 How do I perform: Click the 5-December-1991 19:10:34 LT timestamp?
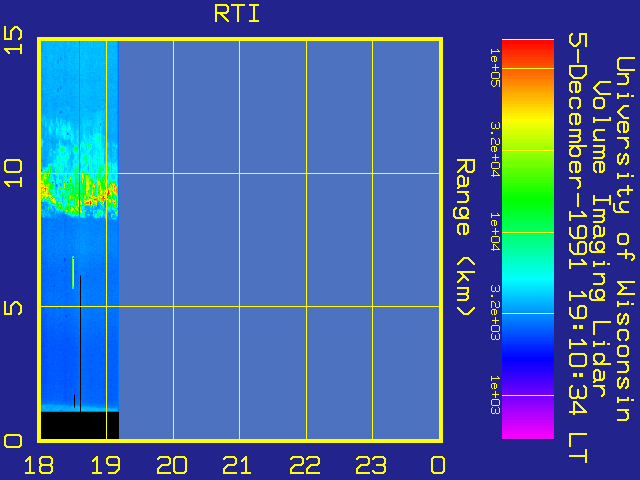coord(578,248)
